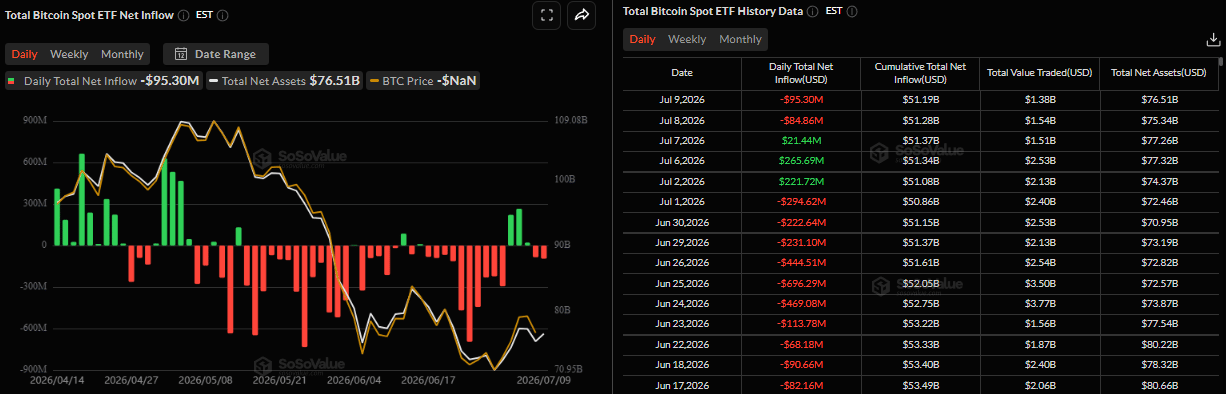
Task: Click the Daily Total Net Inflow column header
Action: 801,73
